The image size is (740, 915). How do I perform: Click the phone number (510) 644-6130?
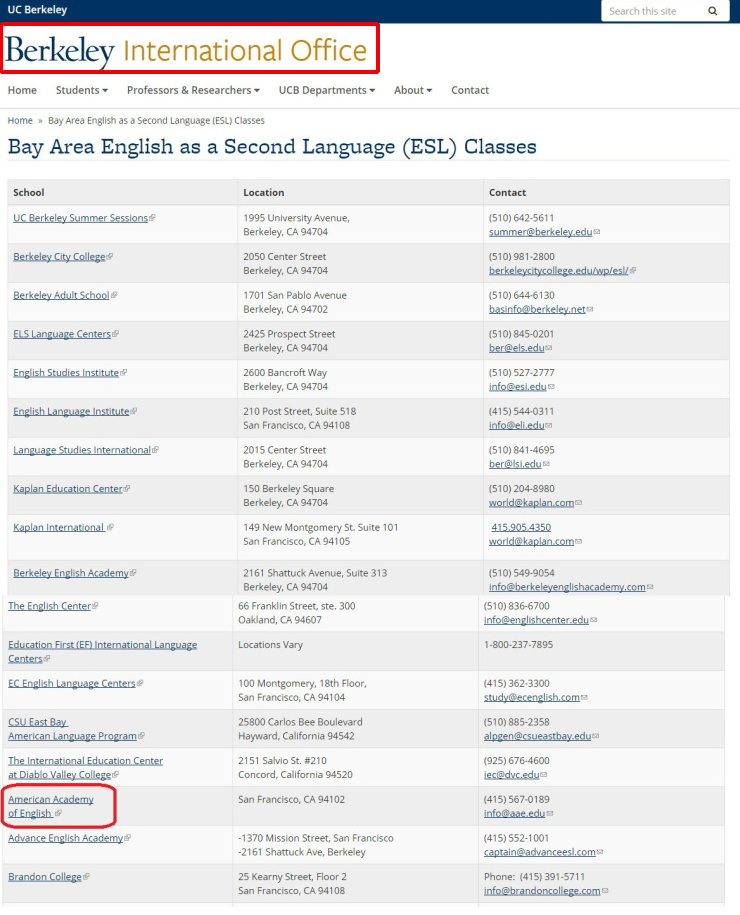tap(522, 295)
